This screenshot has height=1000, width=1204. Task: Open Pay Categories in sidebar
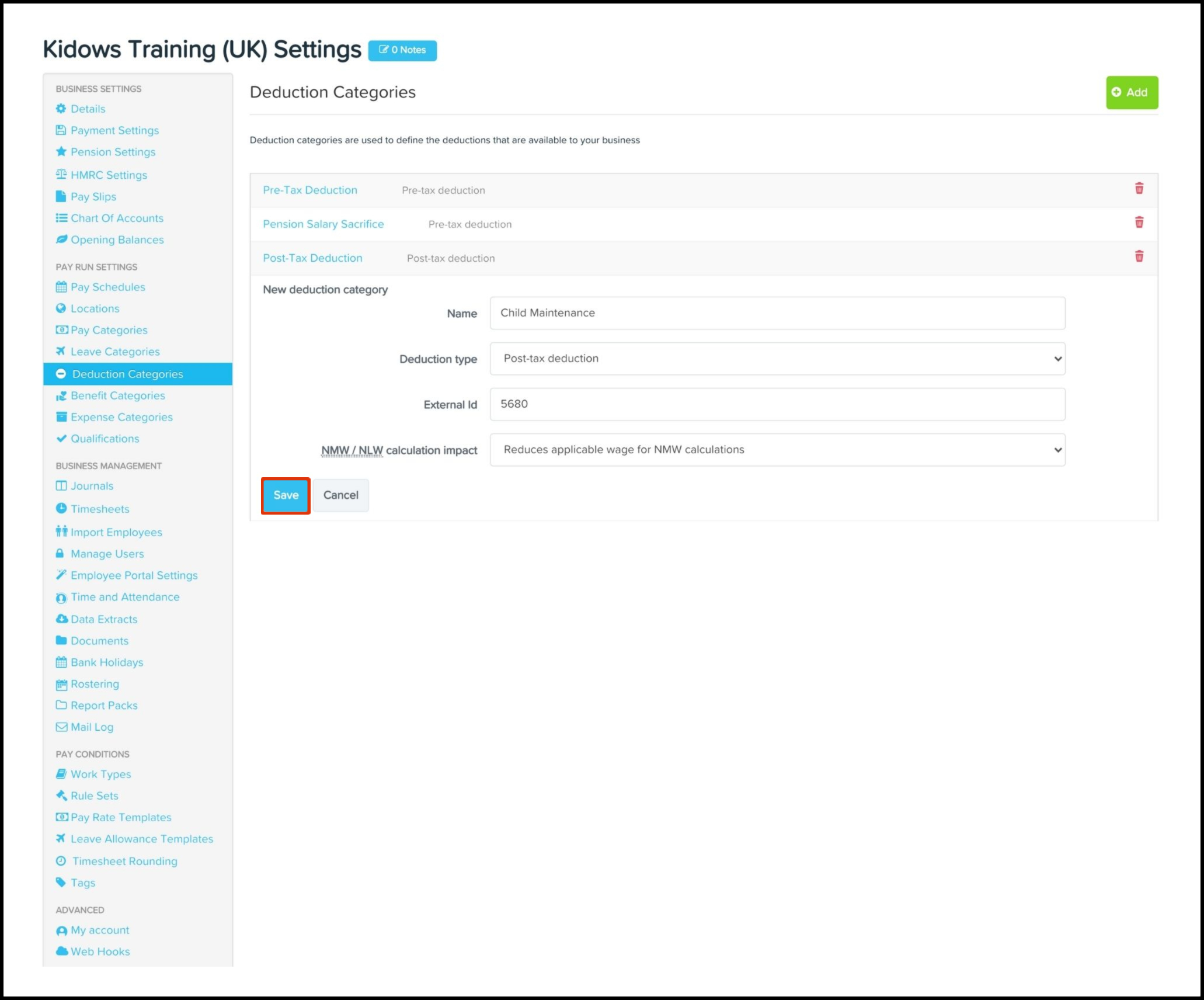109,330
